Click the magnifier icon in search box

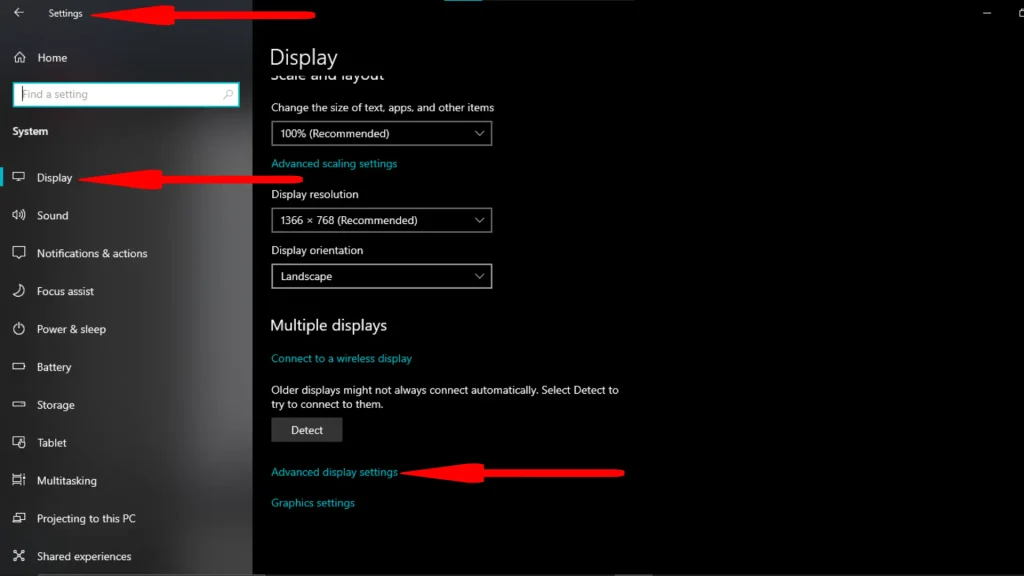(x=228, y=95)
